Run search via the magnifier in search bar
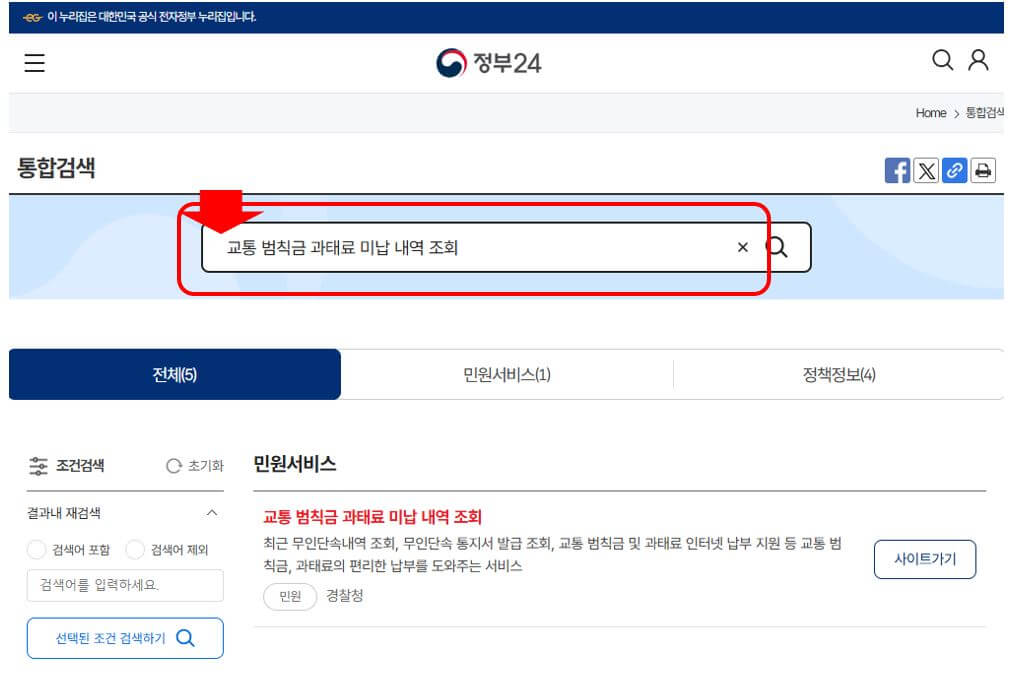 point(778,247)
